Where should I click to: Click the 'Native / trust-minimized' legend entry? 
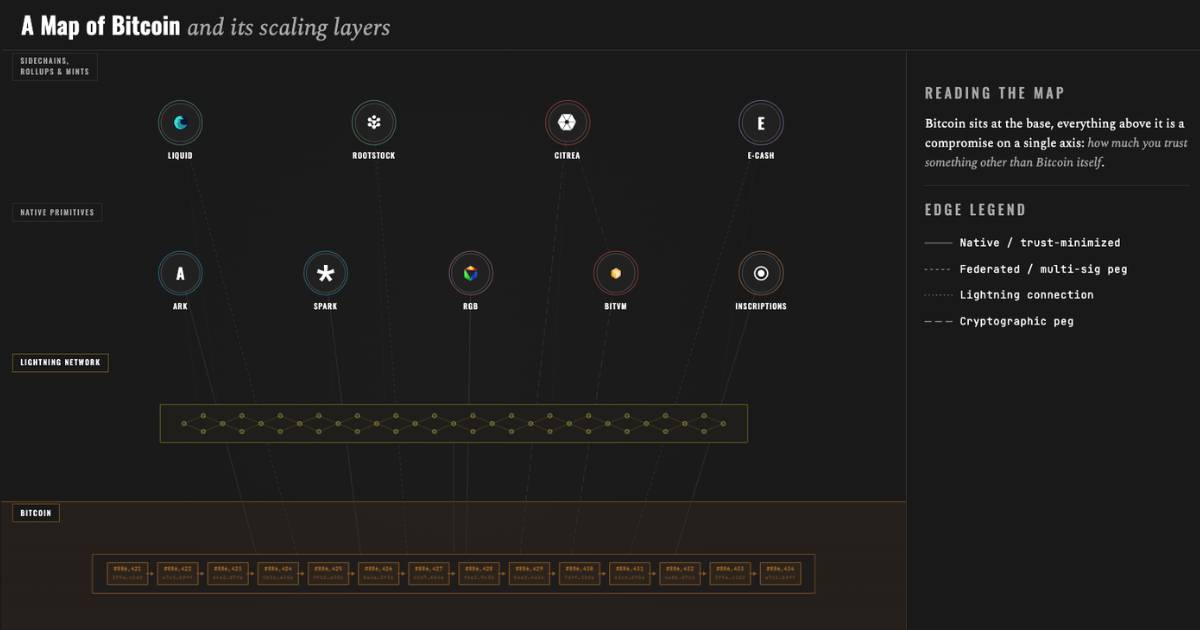click(1023, 243)
